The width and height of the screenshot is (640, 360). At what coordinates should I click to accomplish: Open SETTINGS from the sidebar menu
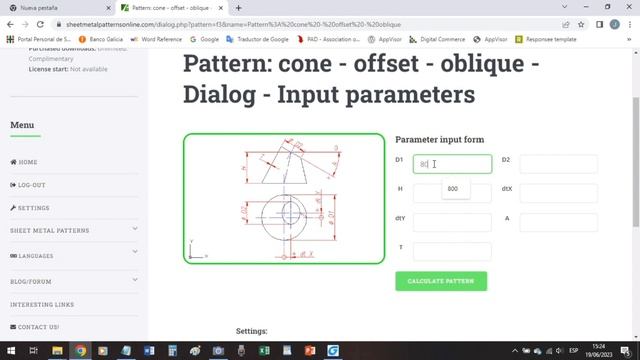29,208
